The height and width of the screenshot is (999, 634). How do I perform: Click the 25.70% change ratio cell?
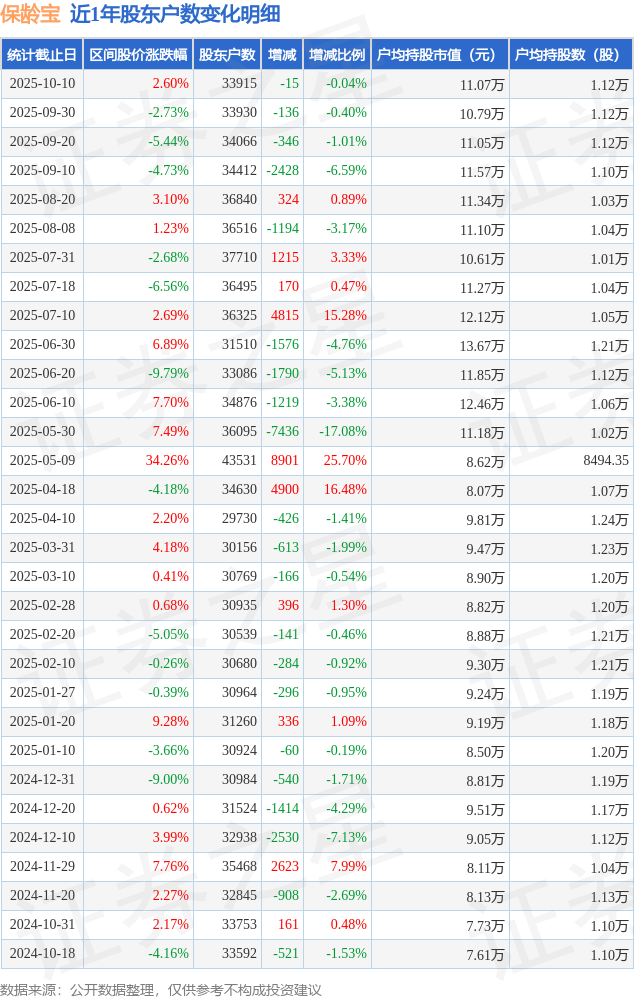(345, 461)
